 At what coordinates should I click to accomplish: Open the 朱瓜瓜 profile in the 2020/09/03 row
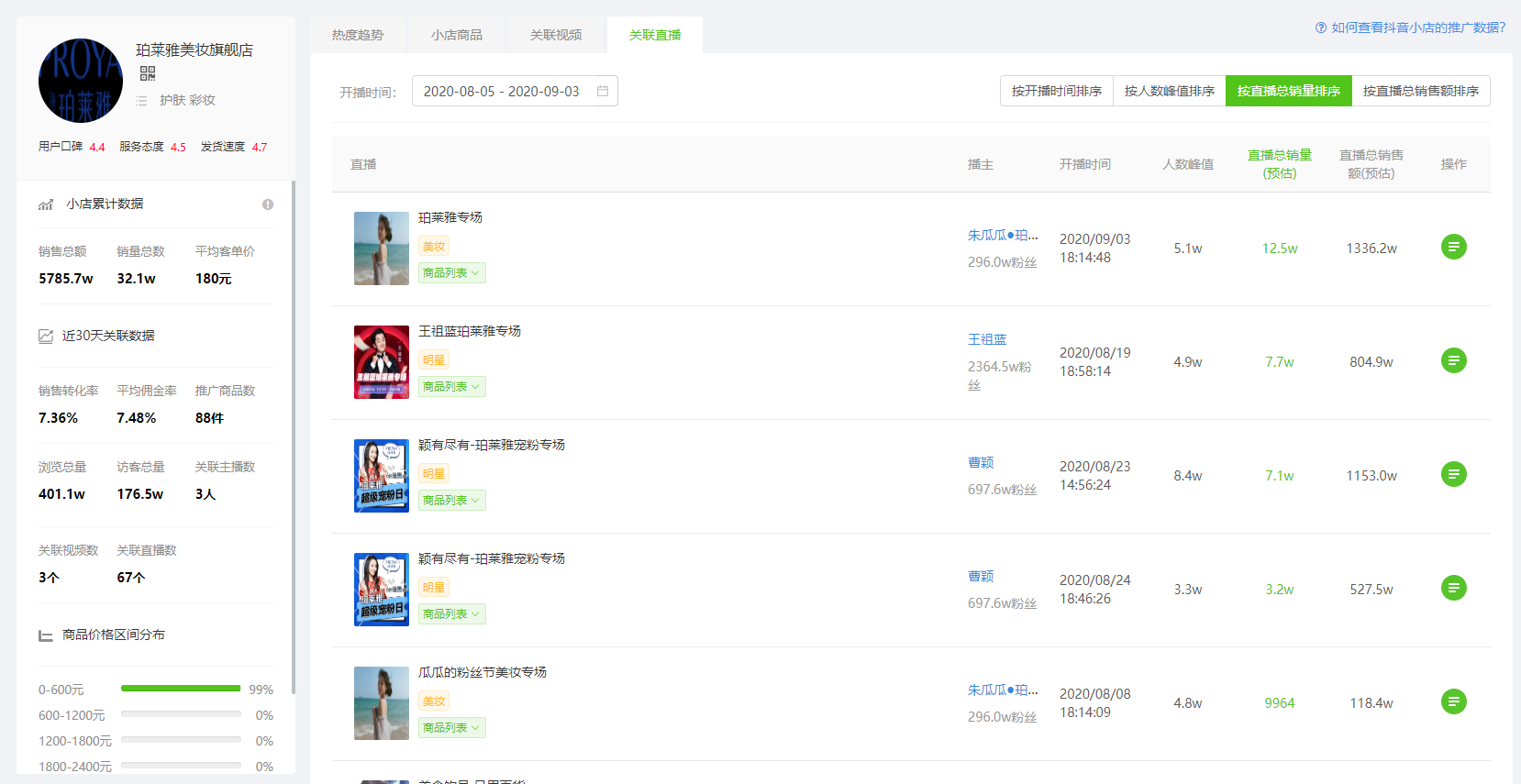1003,236
